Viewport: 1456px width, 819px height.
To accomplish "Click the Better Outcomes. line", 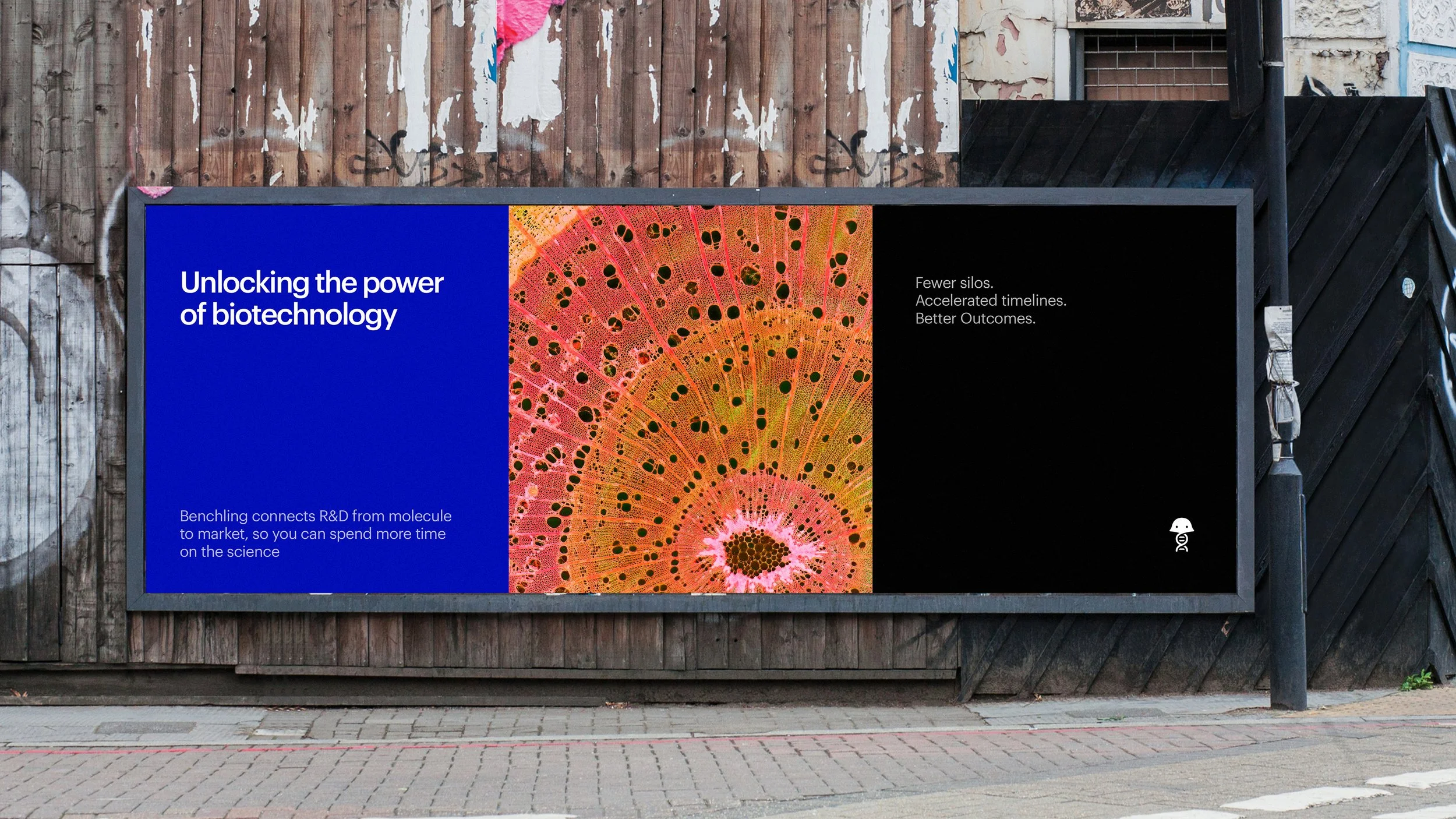I will [x=975, y=319].
